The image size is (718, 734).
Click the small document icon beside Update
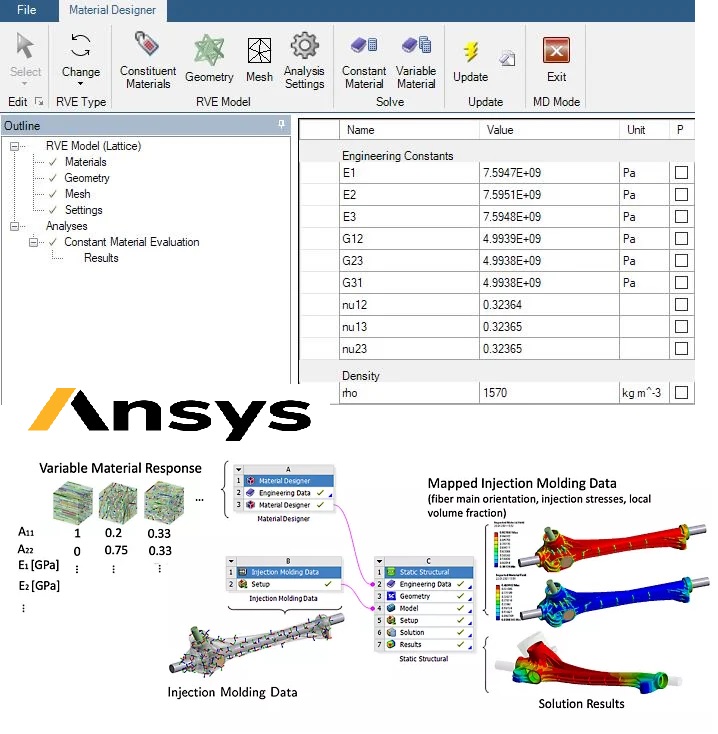(507, 58)
